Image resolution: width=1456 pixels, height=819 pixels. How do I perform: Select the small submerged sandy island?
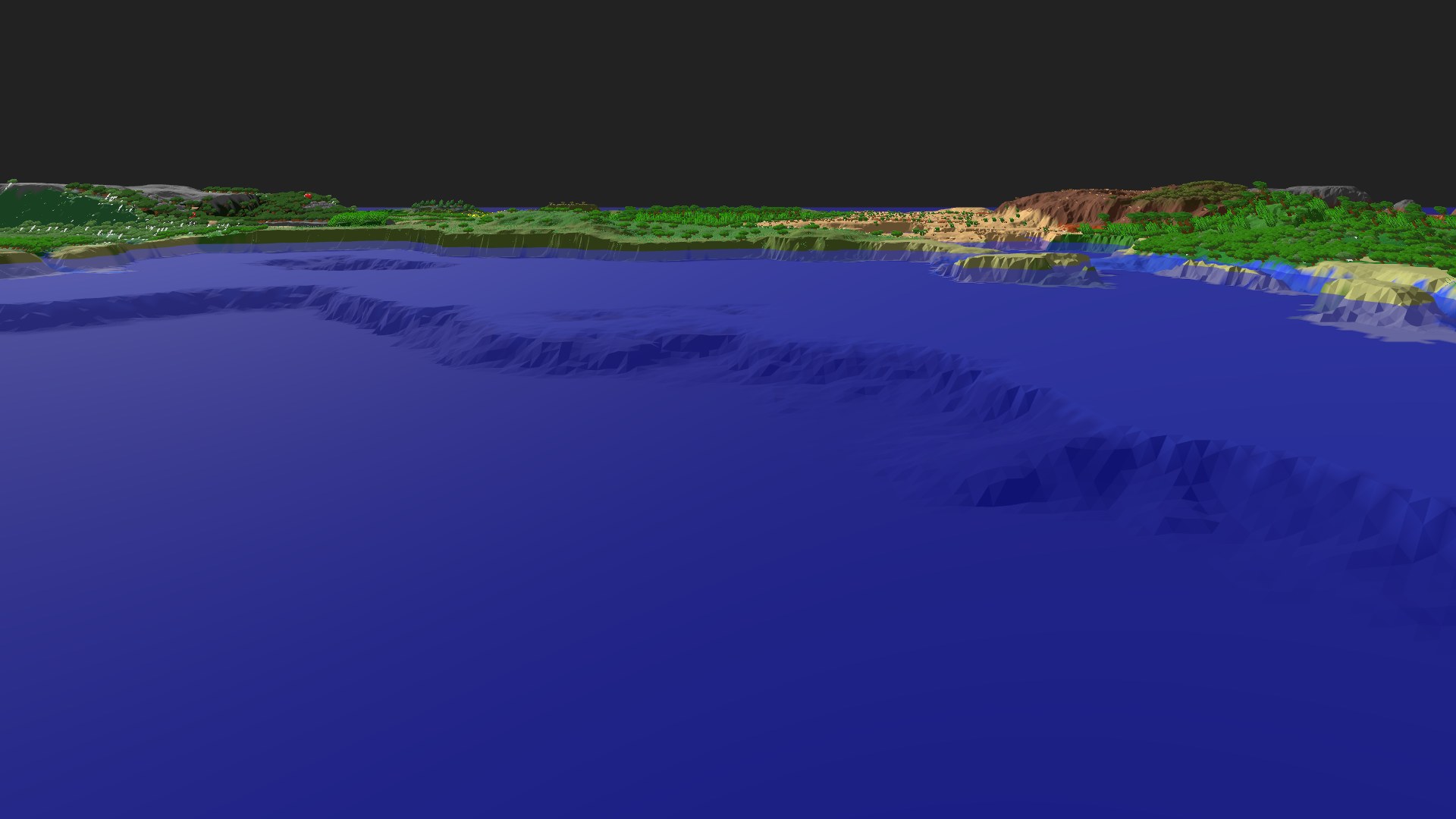tap(1024, 268)
